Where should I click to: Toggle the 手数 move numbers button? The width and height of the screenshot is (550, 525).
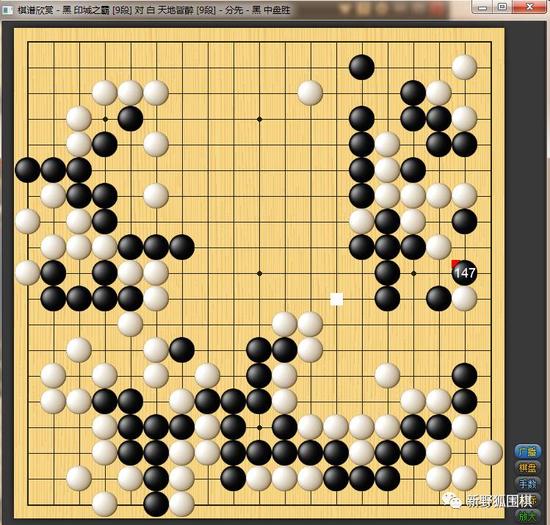coord(528,484)
